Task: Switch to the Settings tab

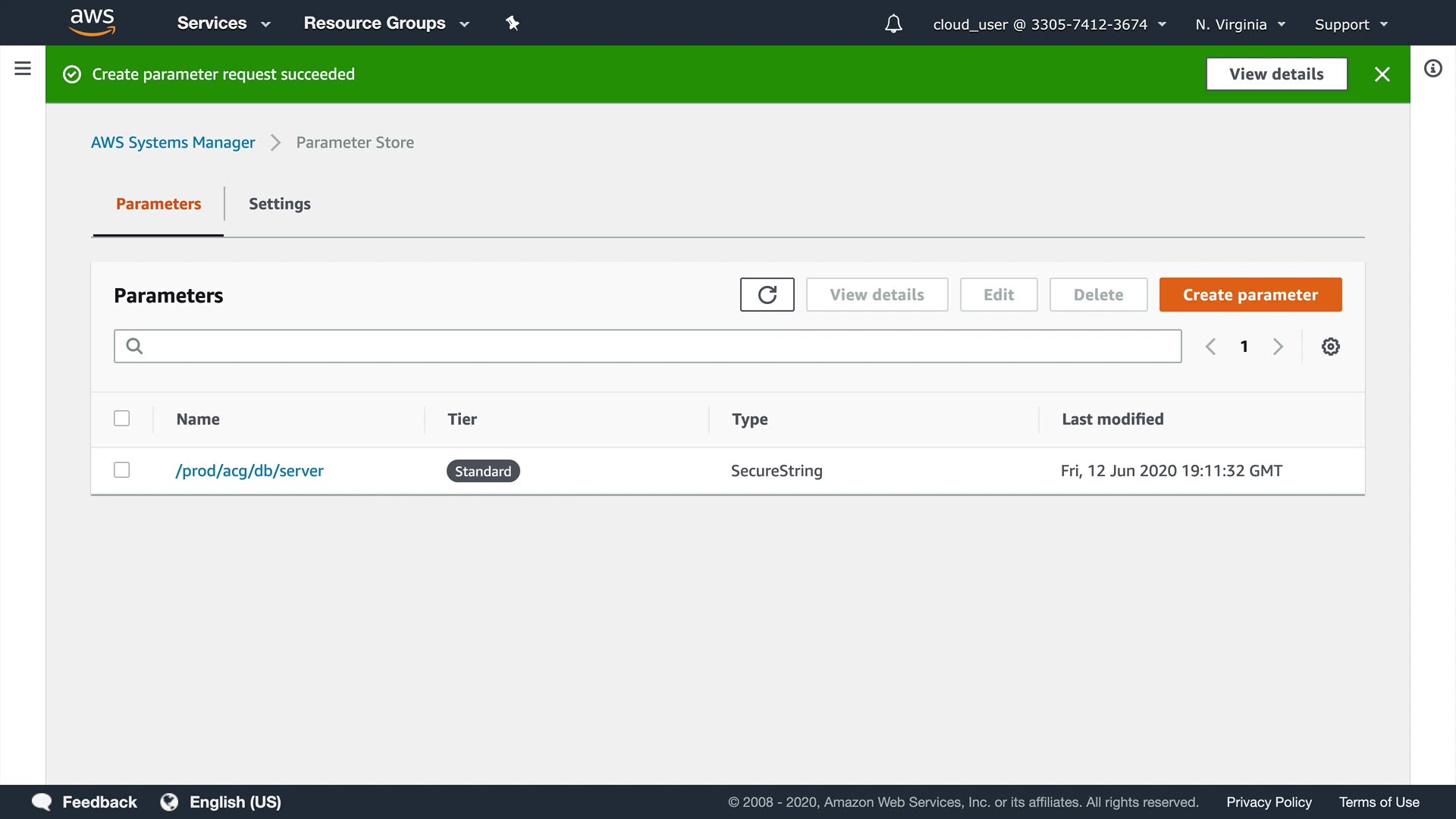Action: 279,204
